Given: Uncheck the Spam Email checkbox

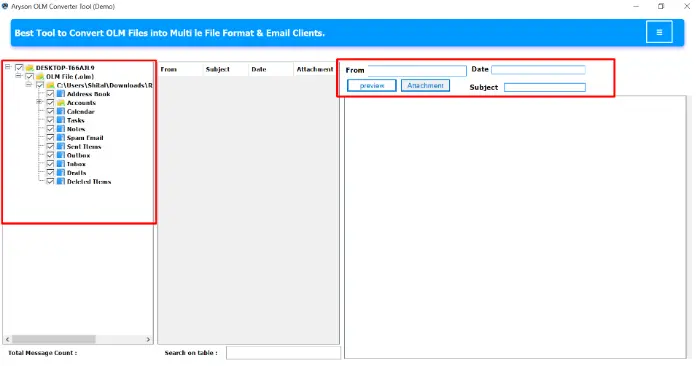Looking at the screenshot, I should 50,138.
